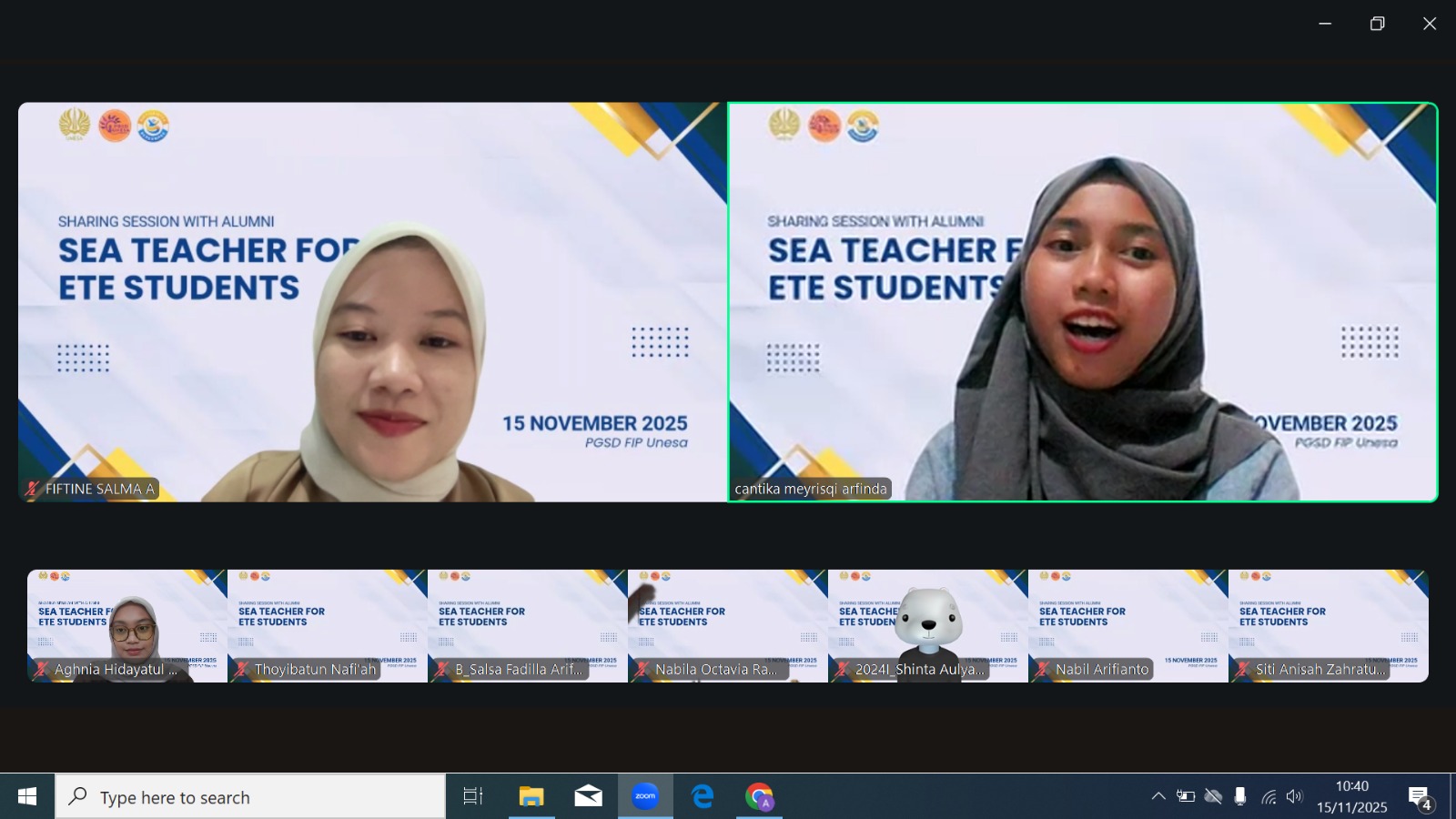The height and width of the screenshot is (819, 1456).
Task: Select Siti Anisah Zahratu's participant thumbnail
Action: coord(1329,626)
